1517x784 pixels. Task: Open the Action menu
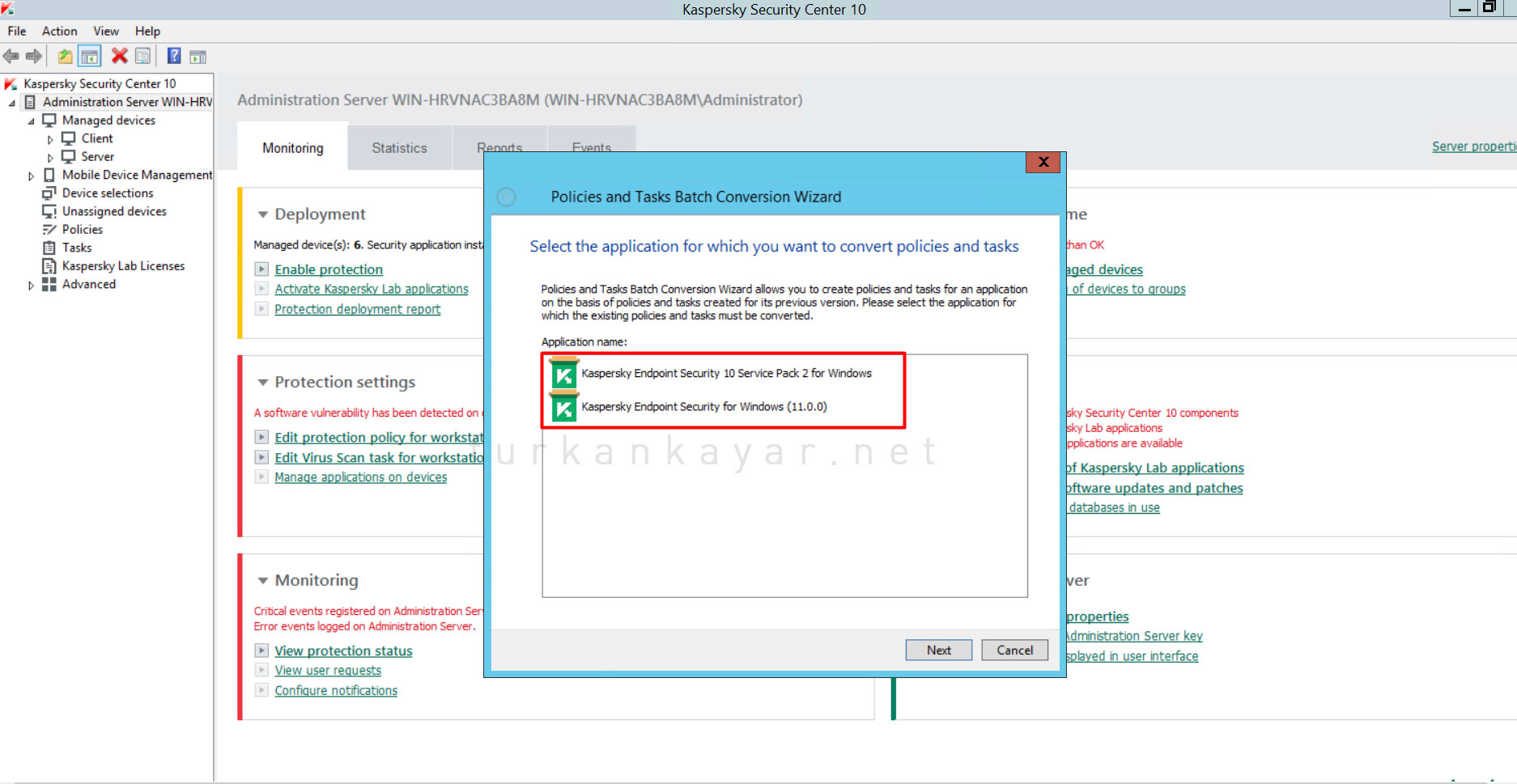(x=59, y=31)
